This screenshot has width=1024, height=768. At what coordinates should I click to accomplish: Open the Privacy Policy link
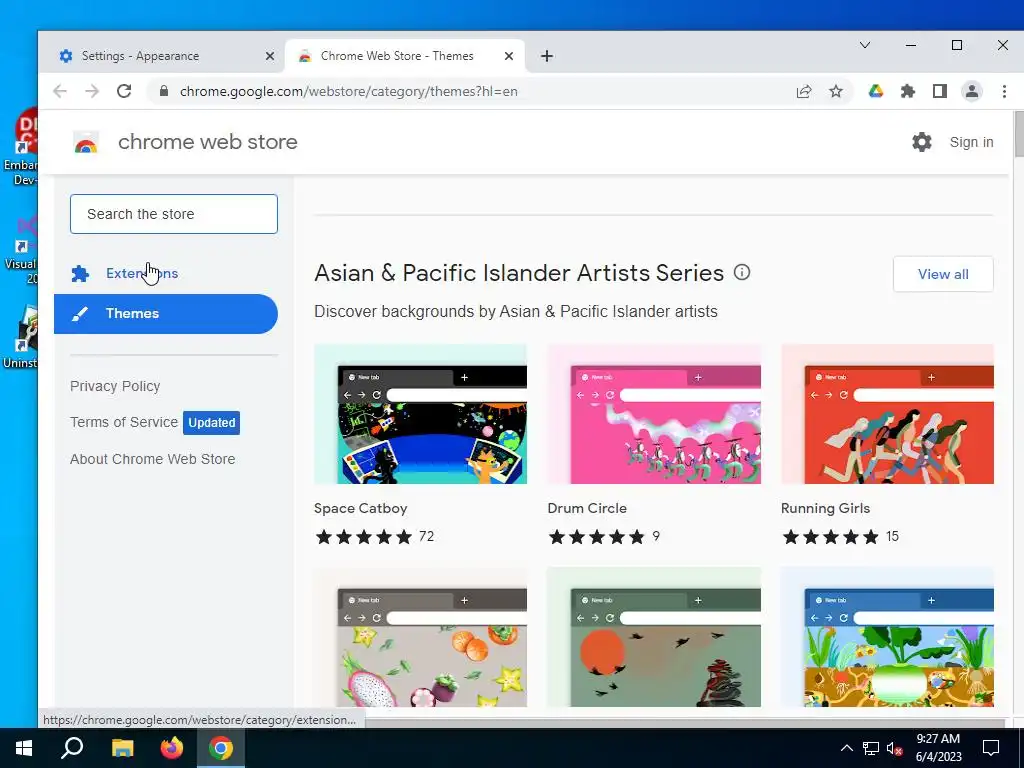pos(115,386)
